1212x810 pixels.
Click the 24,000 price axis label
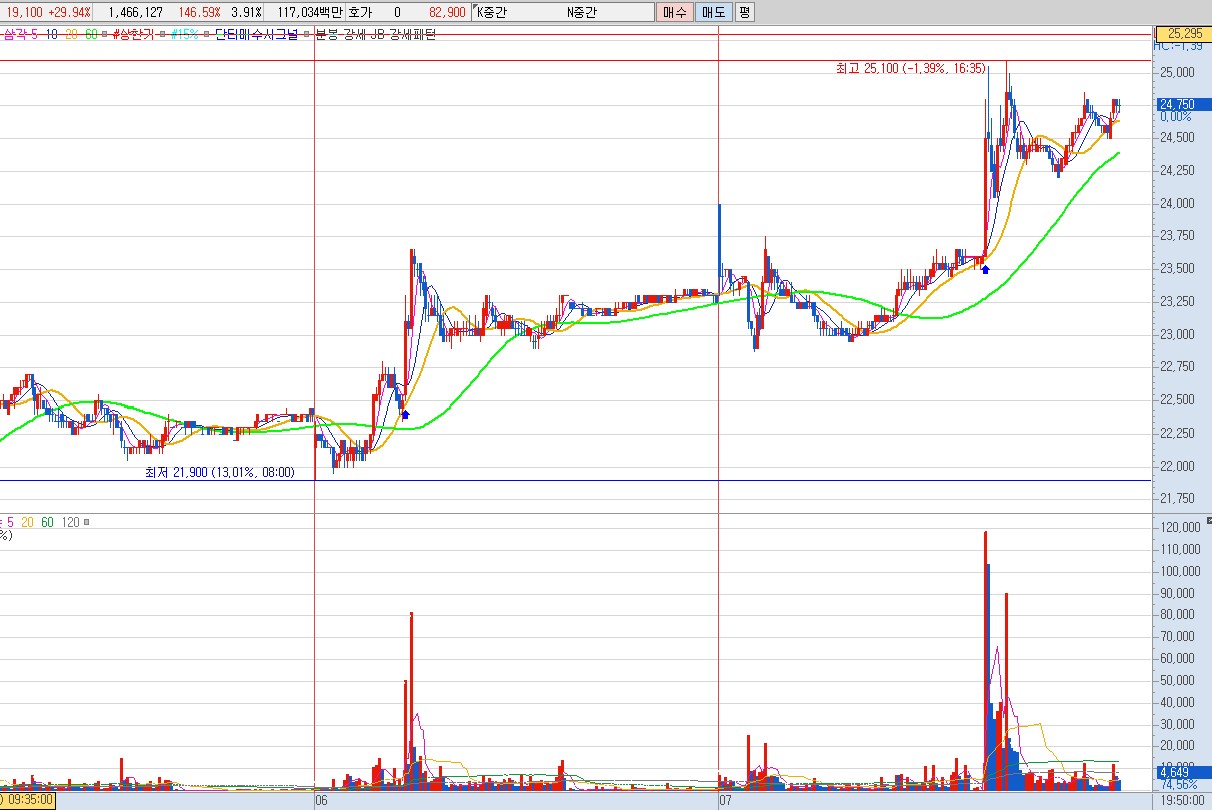click(x=1176, y=204)
